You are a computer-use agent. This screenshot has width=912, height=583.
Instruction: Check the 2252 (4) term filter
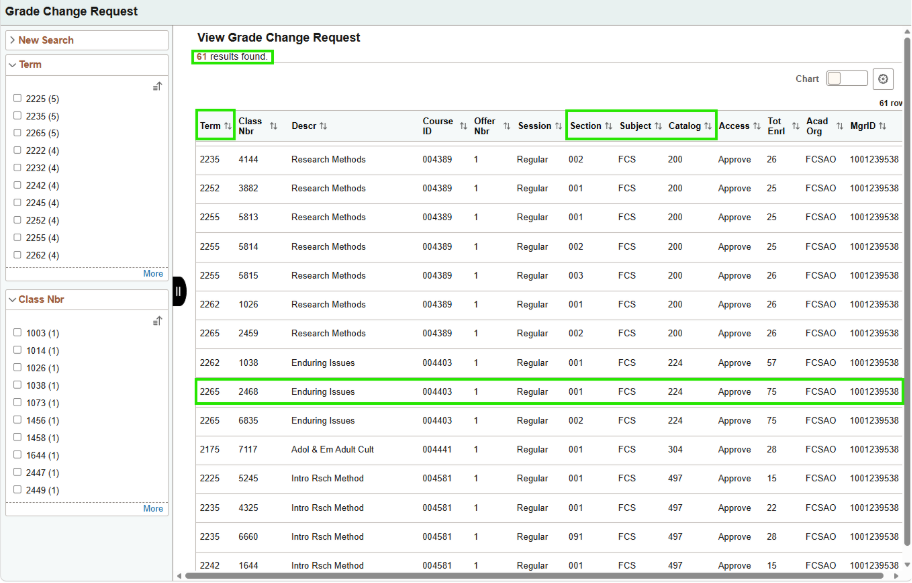point(17,220)
